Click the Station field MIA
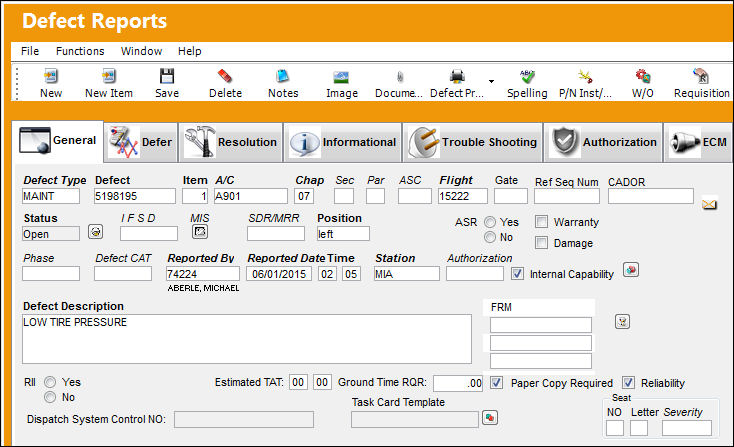 [406, 273]
